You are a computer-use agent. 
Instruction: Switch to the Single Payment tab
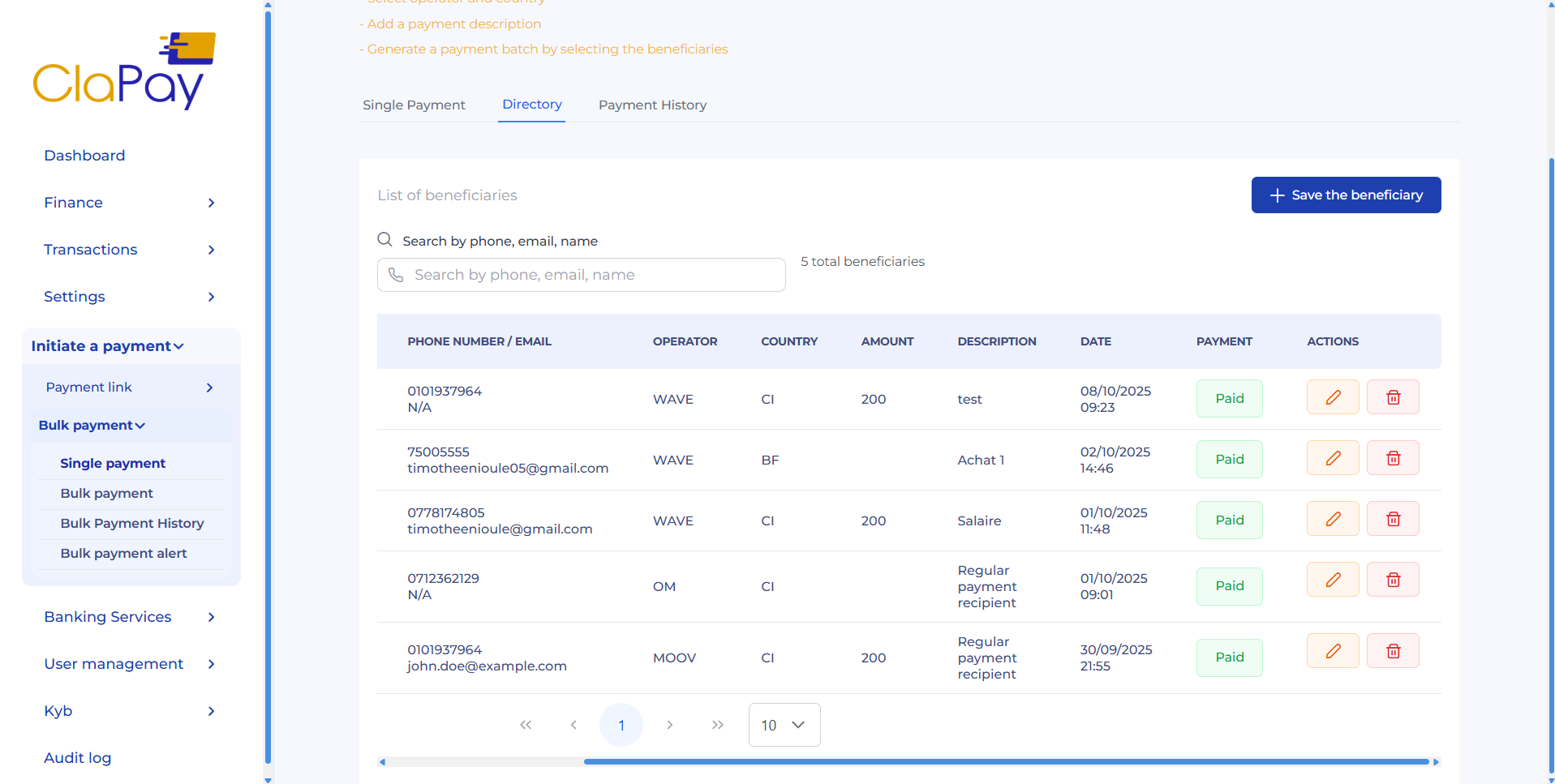(x=414, y=105)
